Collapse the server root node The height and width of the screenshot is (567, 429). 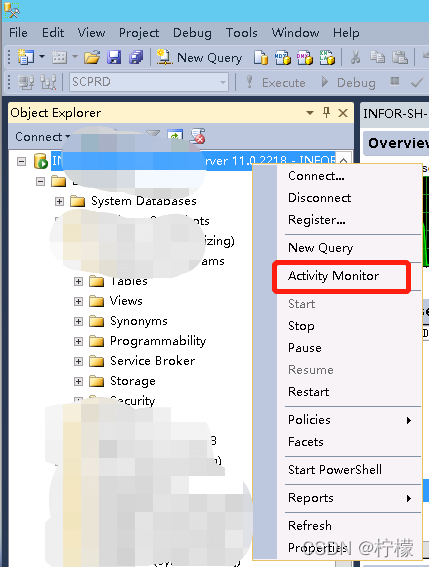point(22,161)
